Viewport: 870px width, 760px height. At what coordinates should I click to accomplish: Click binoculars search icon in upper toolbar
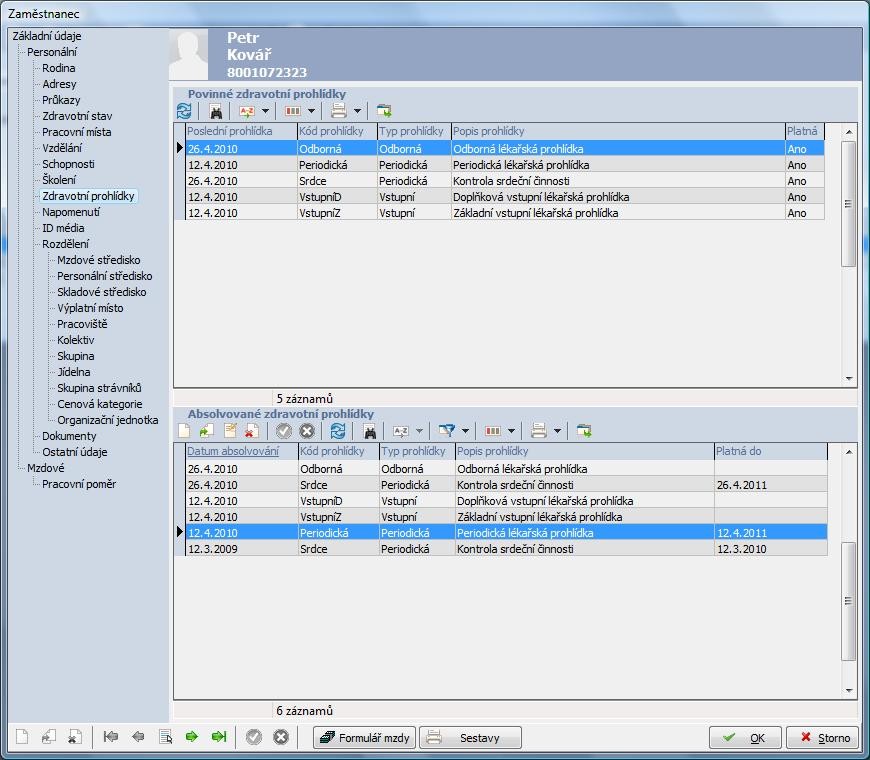click(x=215, y=111)
